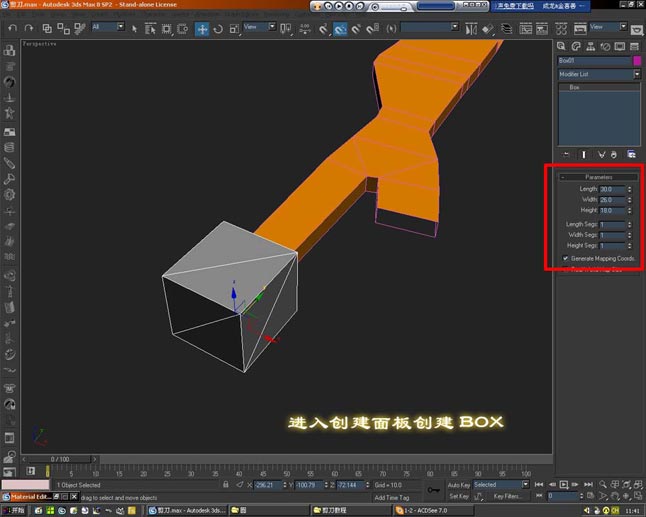Click Remove Modifier from Stack icon

click(614, 154)
